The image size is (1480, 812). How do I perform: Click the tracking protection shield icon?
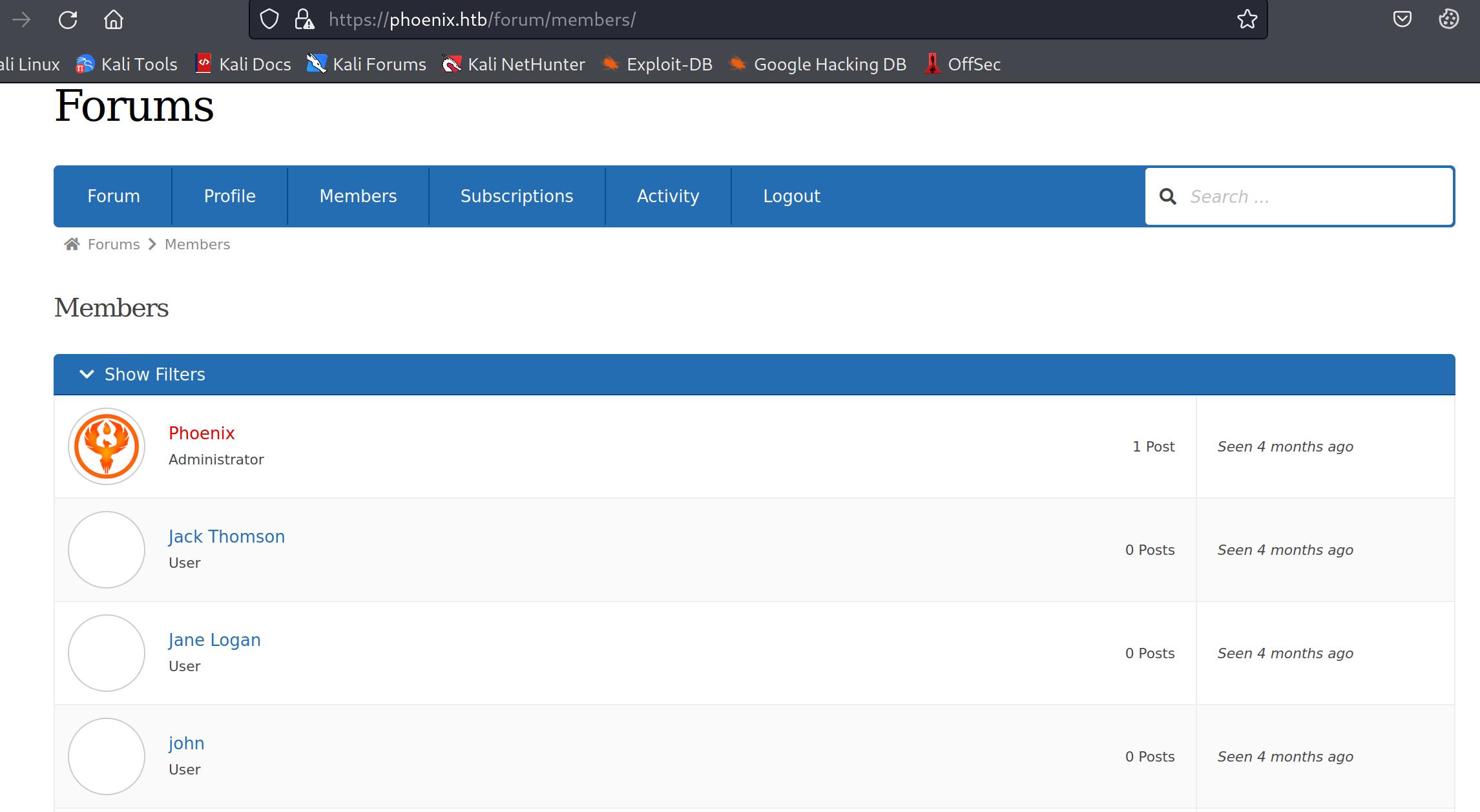tap(269, 19)
